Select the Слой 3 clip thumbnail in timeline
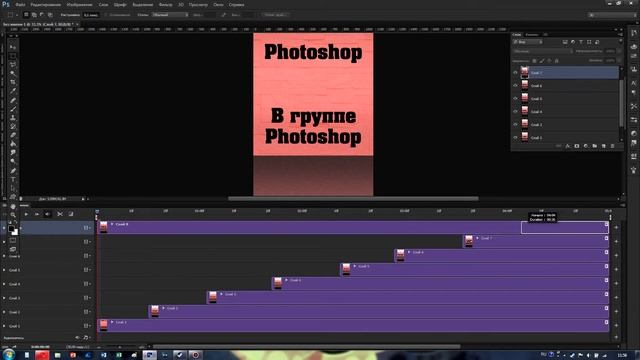This screenshot has height=360, width=640. click(x=213, y=296)
